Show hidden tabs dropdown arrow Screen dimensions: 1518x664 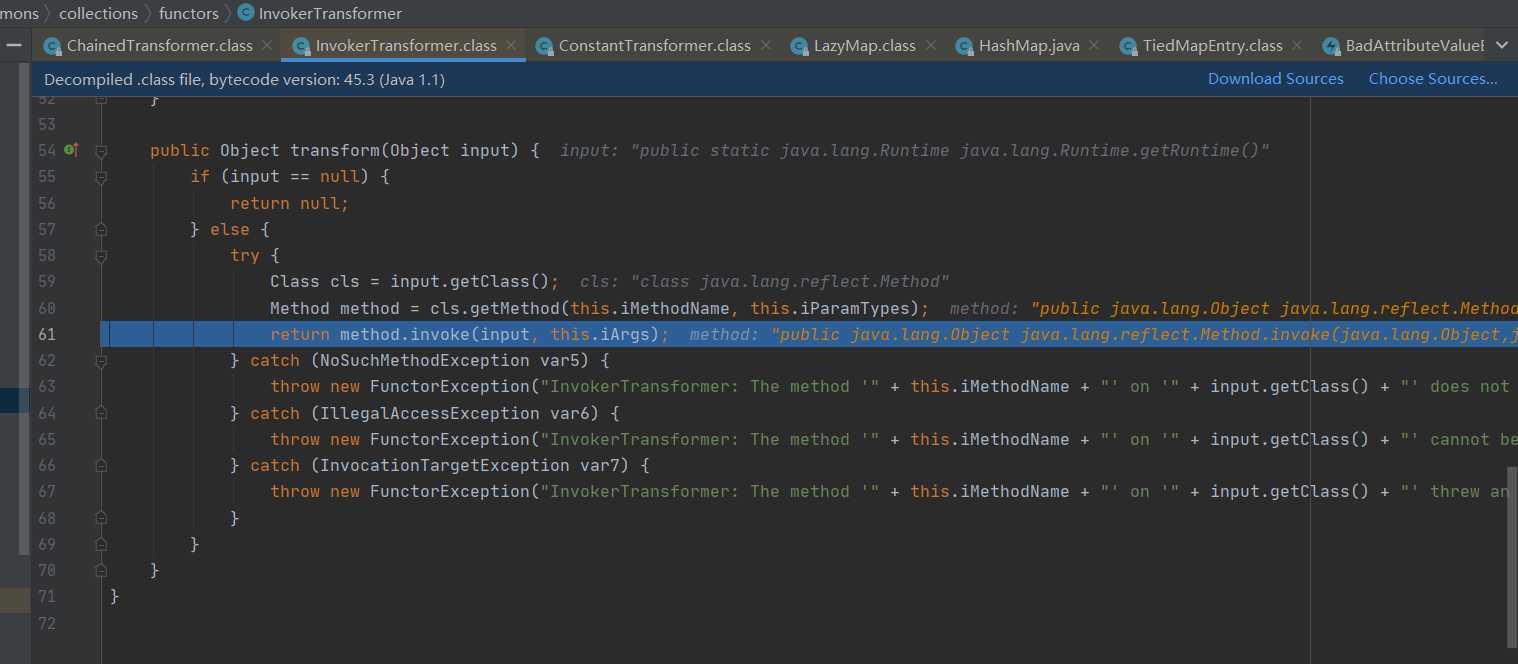click(x=1501, y=45)
